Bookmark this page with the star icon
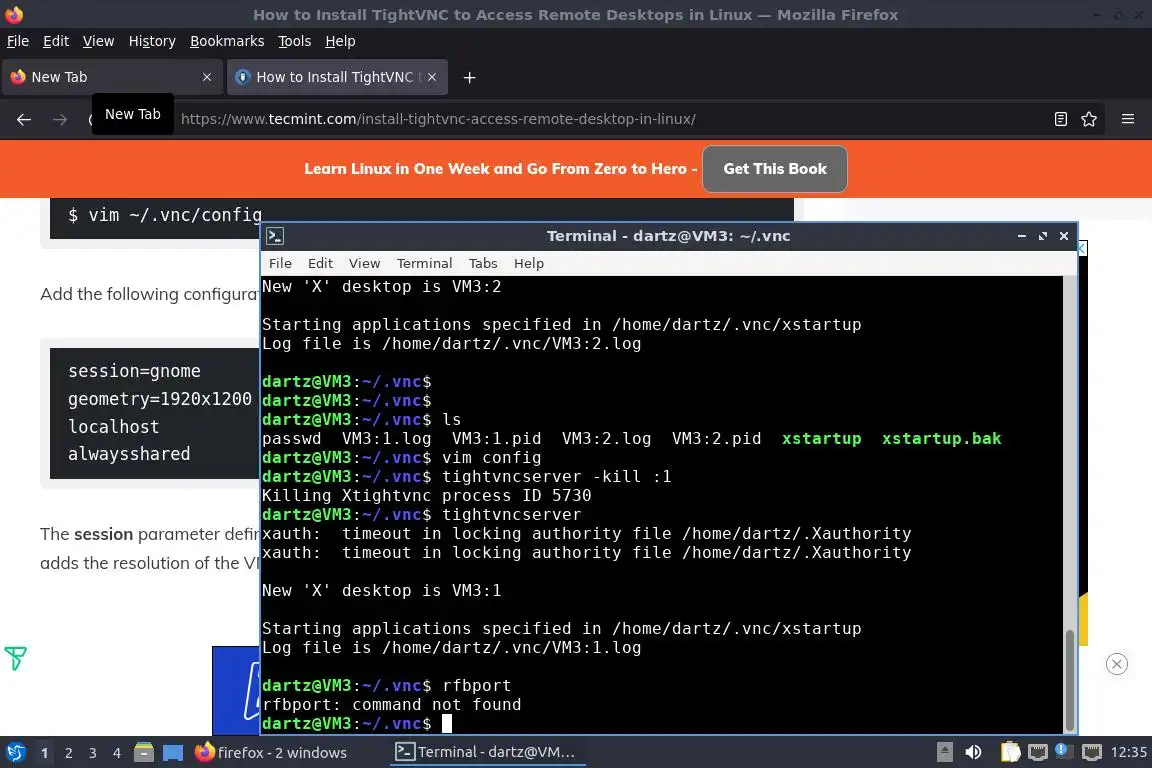 click(x=1089, y=119)
